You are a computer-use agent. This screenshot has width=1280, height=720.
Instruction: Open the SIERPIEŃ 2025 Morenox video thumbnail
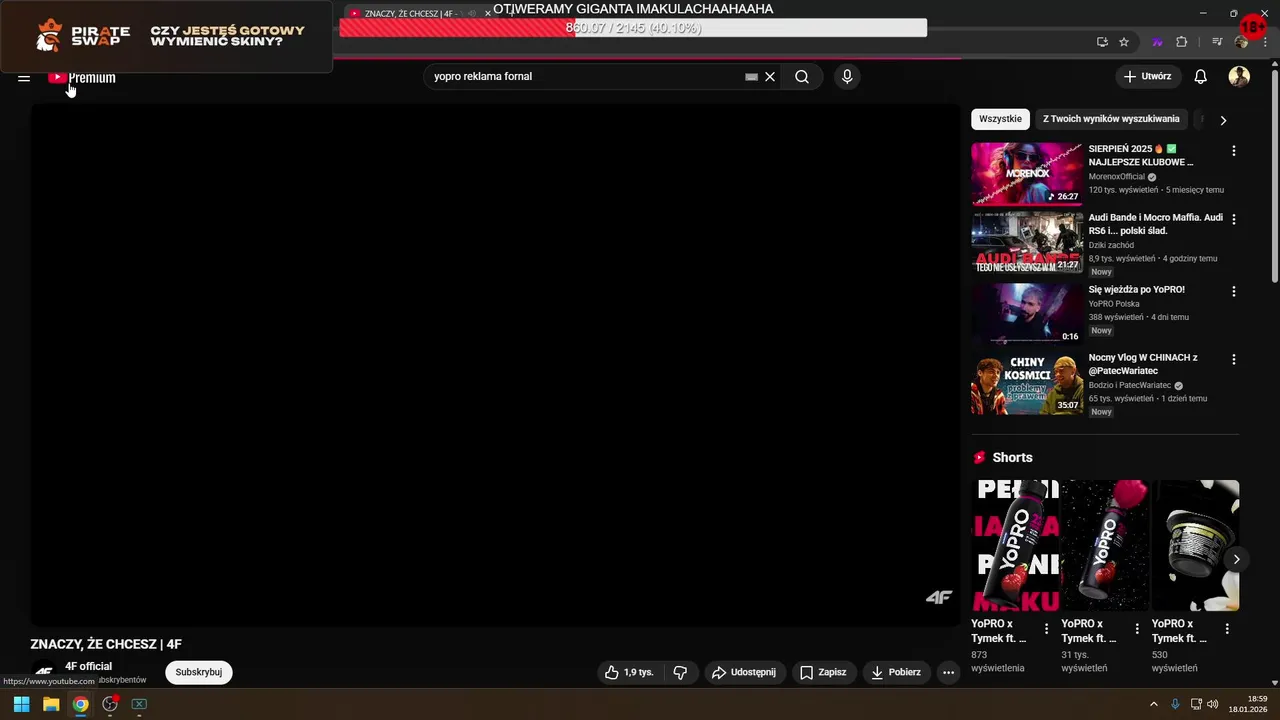click(x=1026, y=174)
